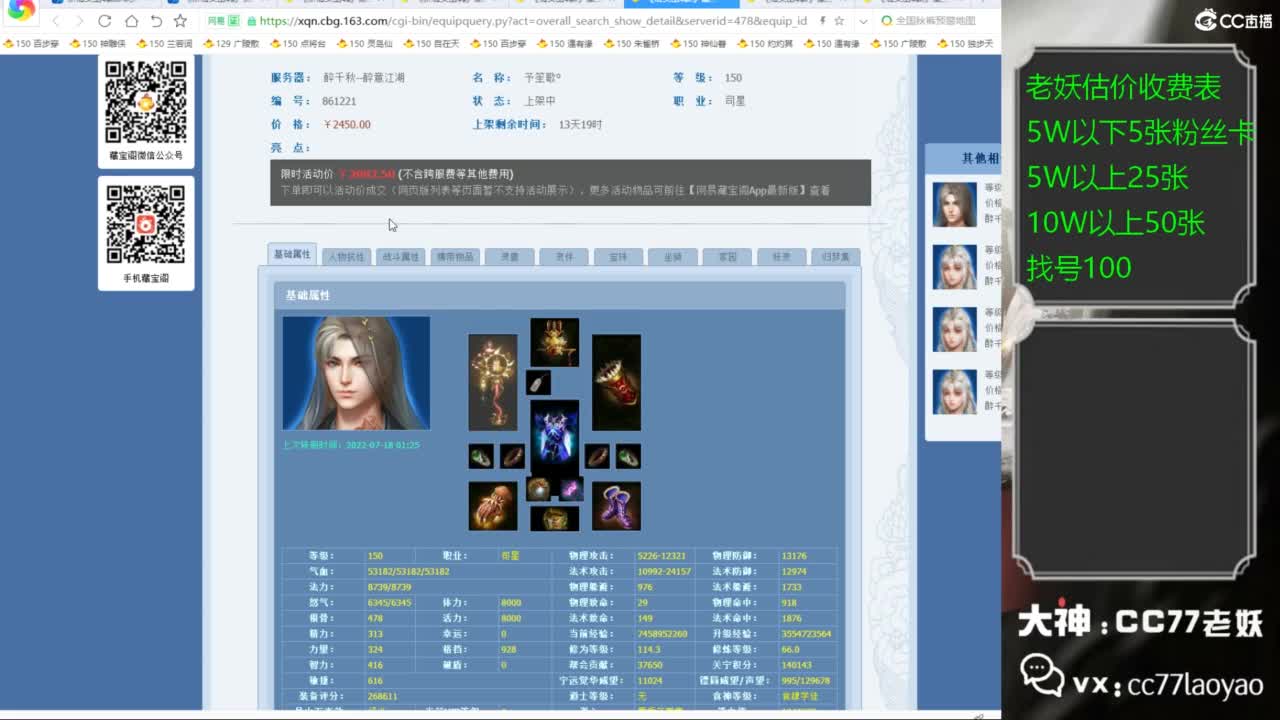Viewport: 1280px width, 720px height.
Task: Select the golden helmet equipment icon
Action: tap(555, 342)
